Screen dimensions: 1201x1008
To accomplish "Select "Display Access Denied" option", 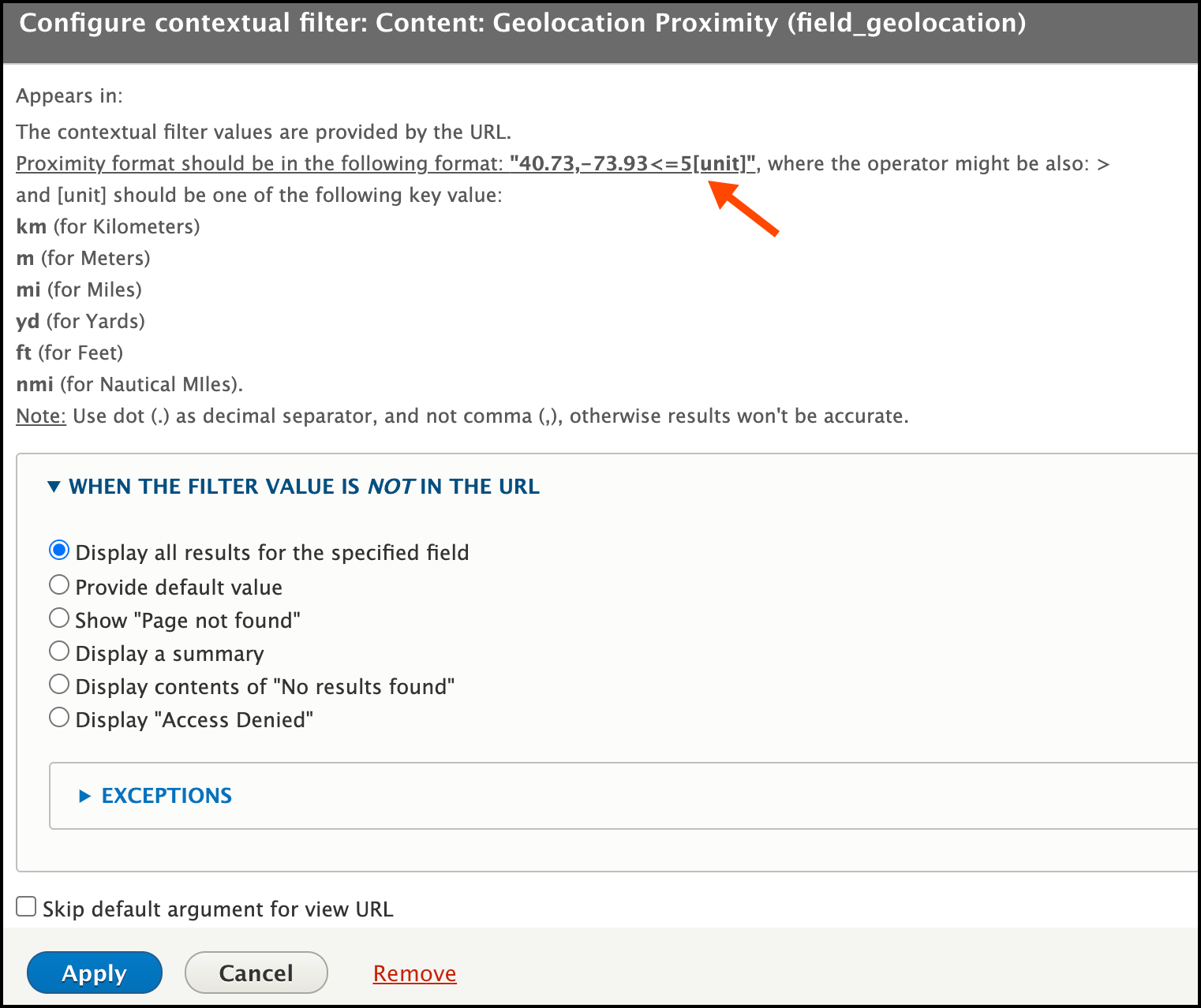I will [59, 717].
